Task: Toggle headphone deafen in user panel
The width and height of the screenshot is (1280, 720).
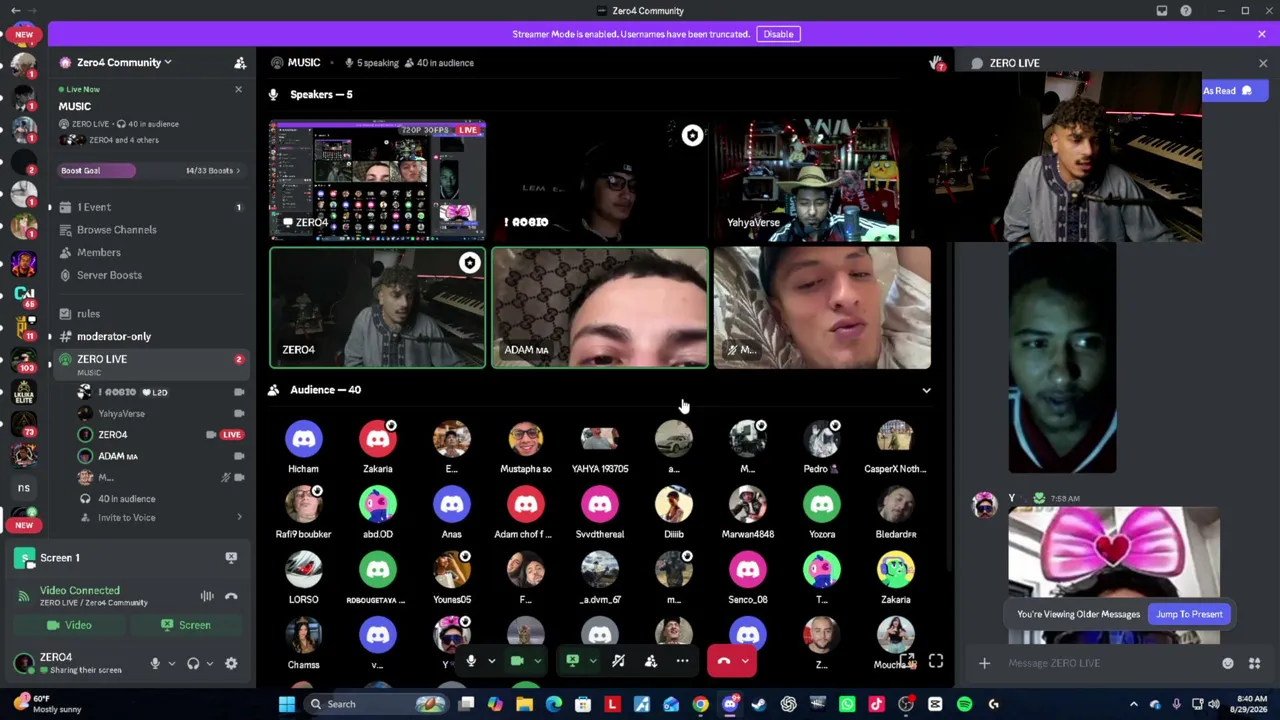Action: pos(193,663)
